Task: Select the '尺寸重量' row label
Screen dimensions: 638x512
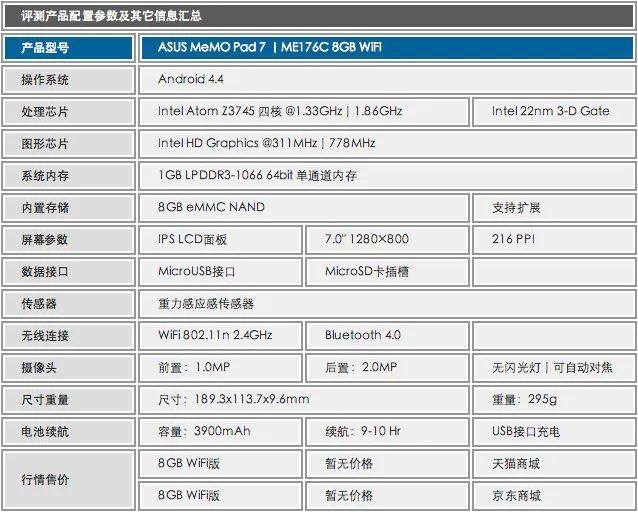Action: (x=68, y=400)
